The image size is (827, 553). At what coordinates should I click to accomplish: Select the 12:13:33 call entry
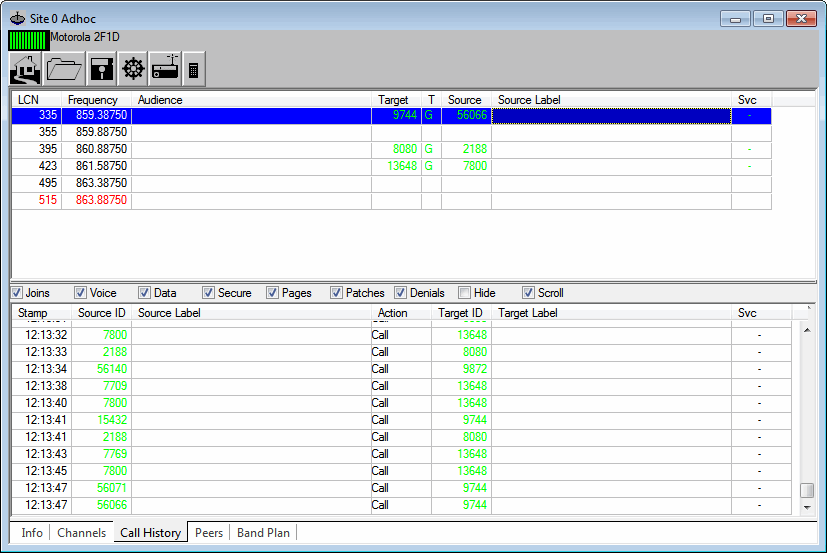[x=401, y=352]
